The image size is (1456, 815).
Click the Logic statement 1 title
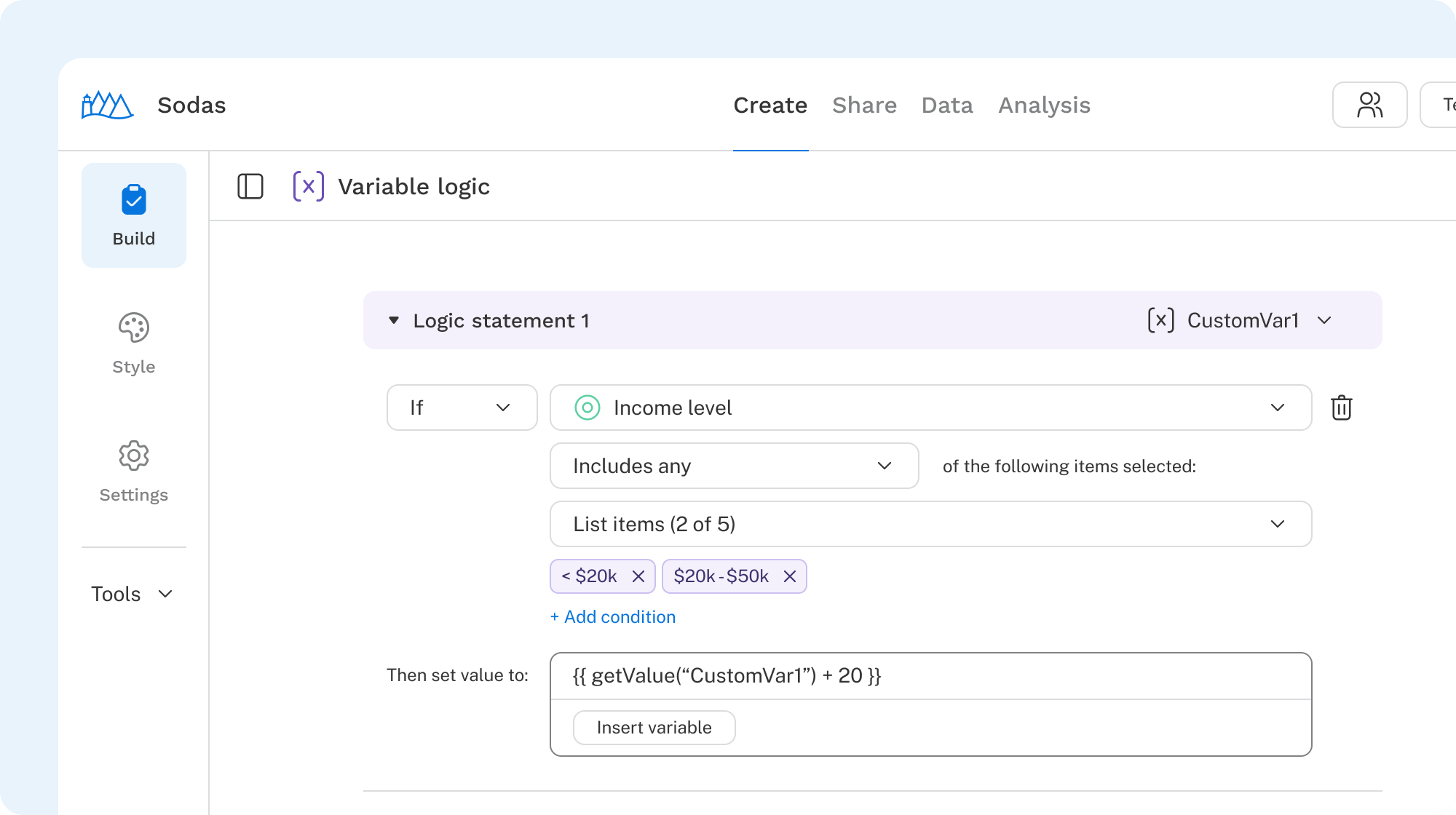click(x=501, y=320)
